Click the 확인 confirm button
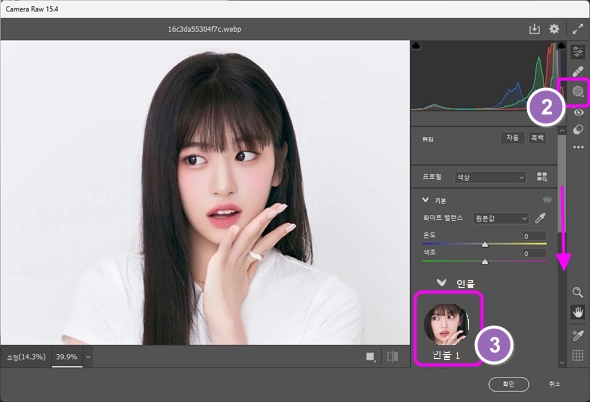Screen dimensions: 590x402 509,384
